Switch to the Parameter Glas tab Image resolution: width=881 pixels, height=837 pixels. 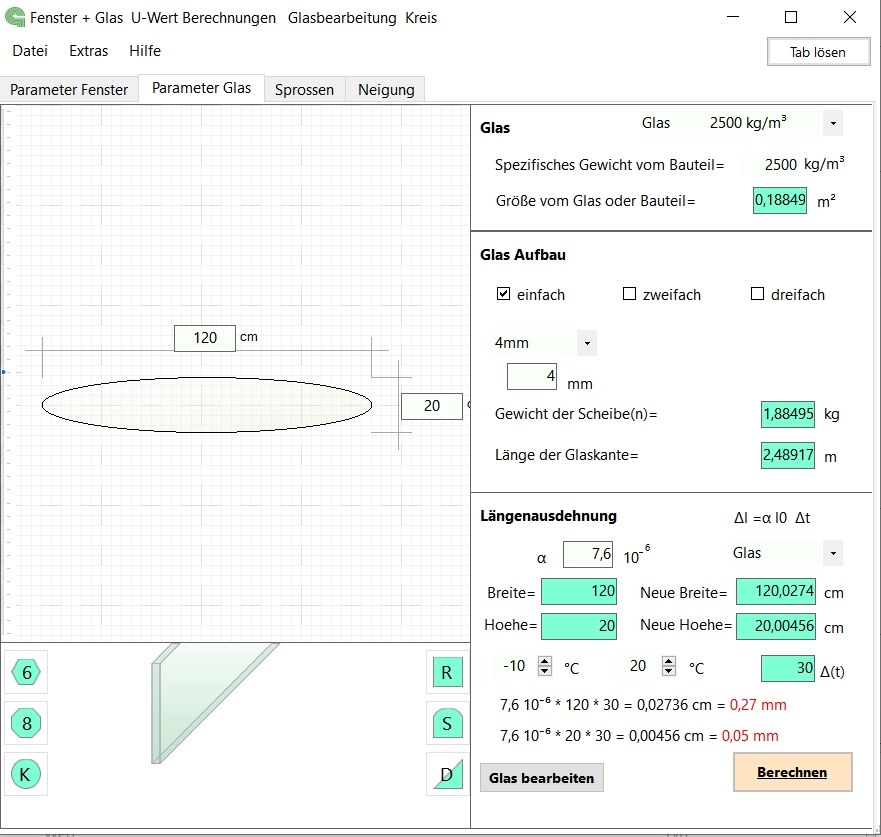tap(201, 88)
